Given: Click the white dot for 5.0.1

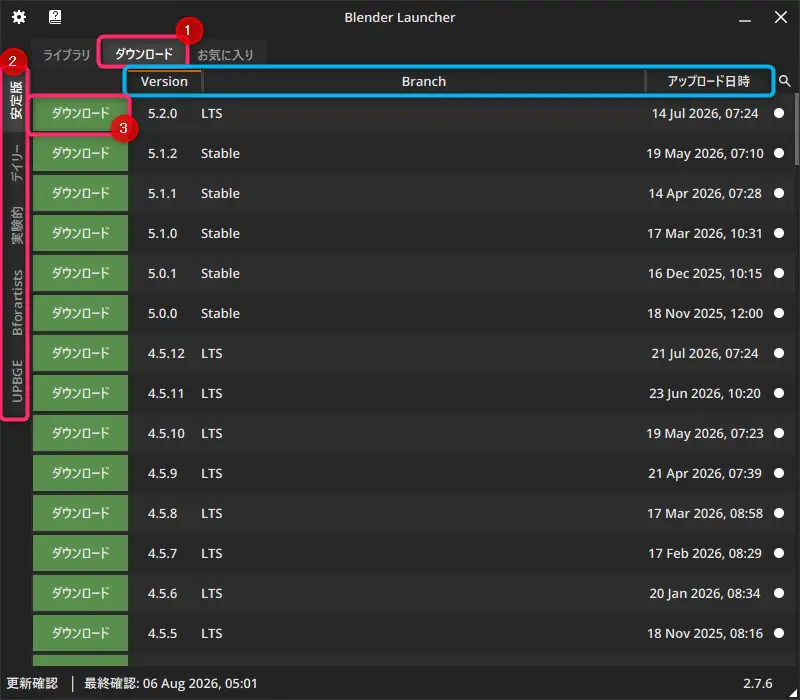Looking at the screenshot, I should point(779,273).
